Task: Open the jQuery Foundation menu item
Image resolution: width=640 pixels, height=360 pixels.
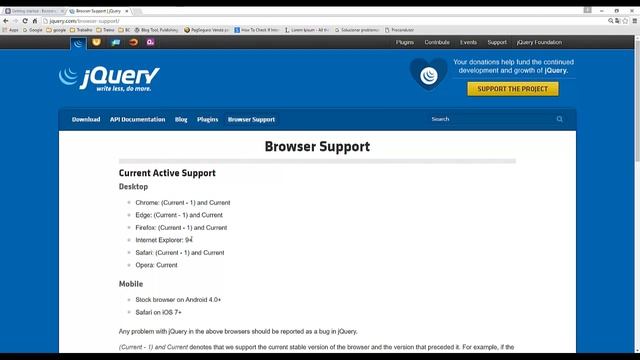Action: [539, 42]
